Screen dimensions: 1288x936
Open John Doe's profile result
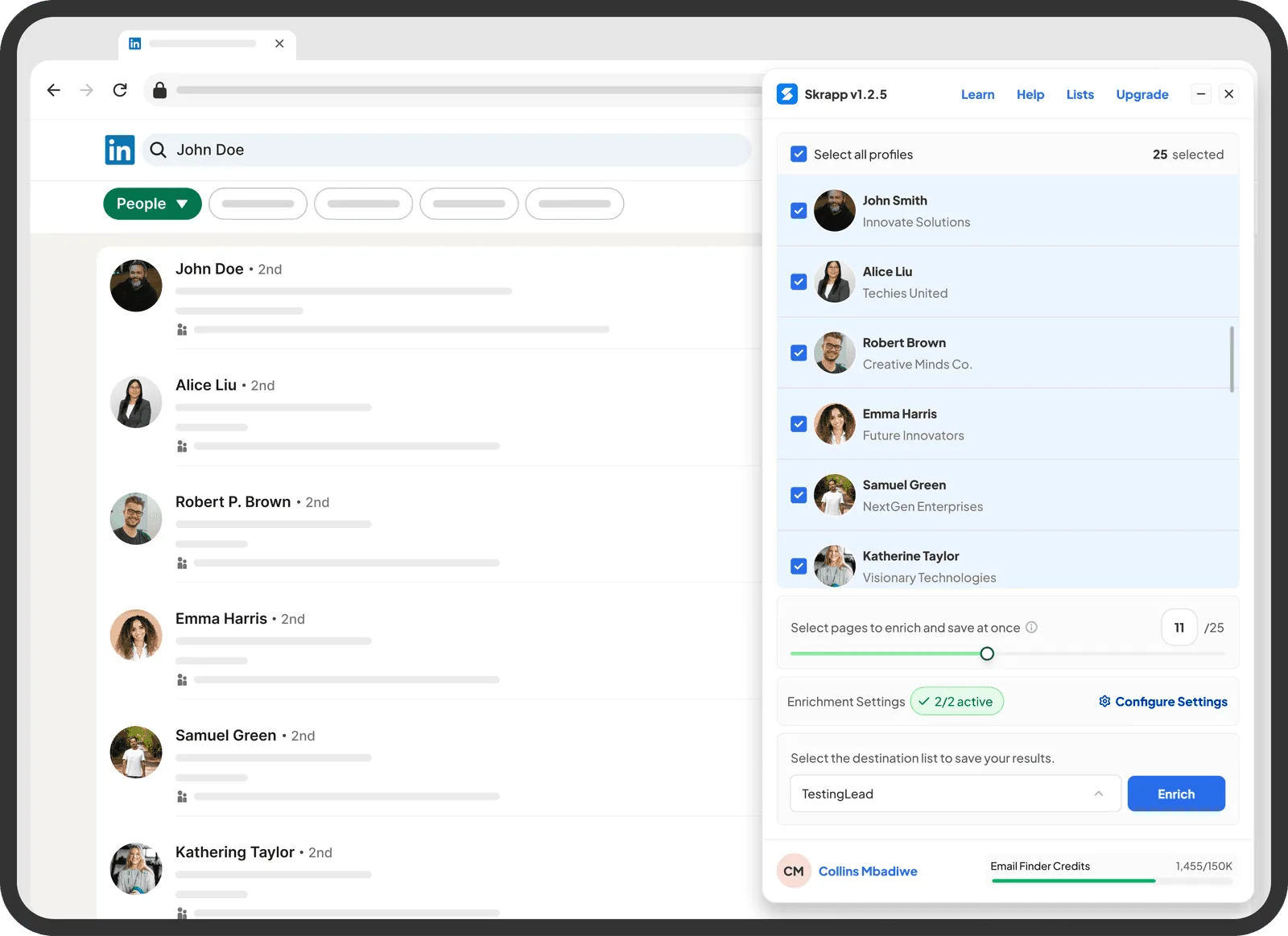coord(209,269)
